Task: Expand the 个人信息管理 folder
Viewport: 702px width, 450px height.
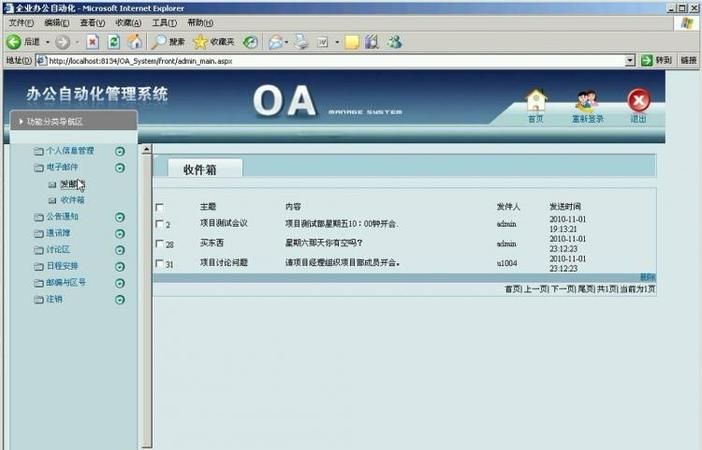Action: click(x=64, y=151)
